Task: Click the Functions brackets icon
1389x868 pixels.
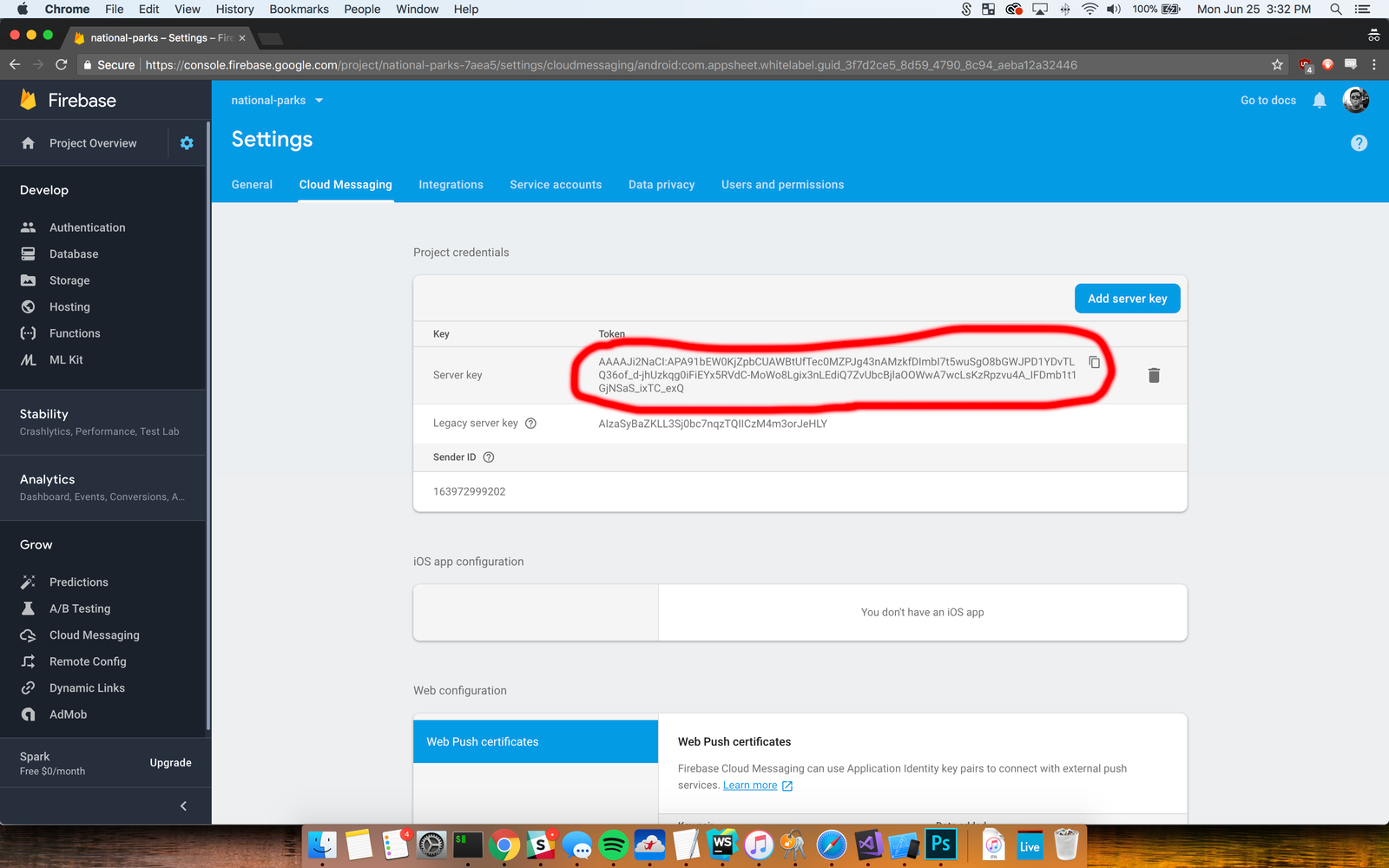Action: [29, 333]
